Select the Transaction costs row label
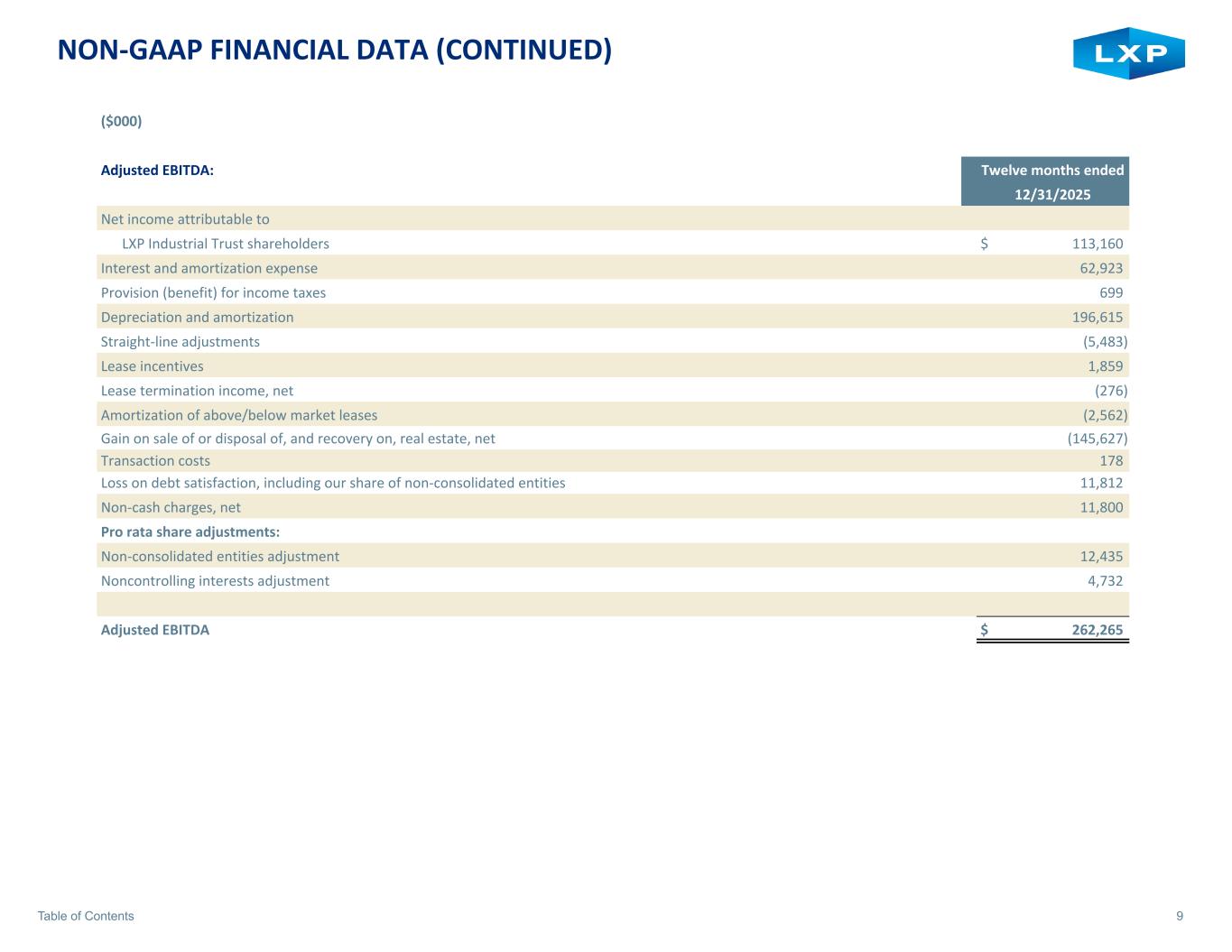The image size is (1232, 952). (155, 460)
